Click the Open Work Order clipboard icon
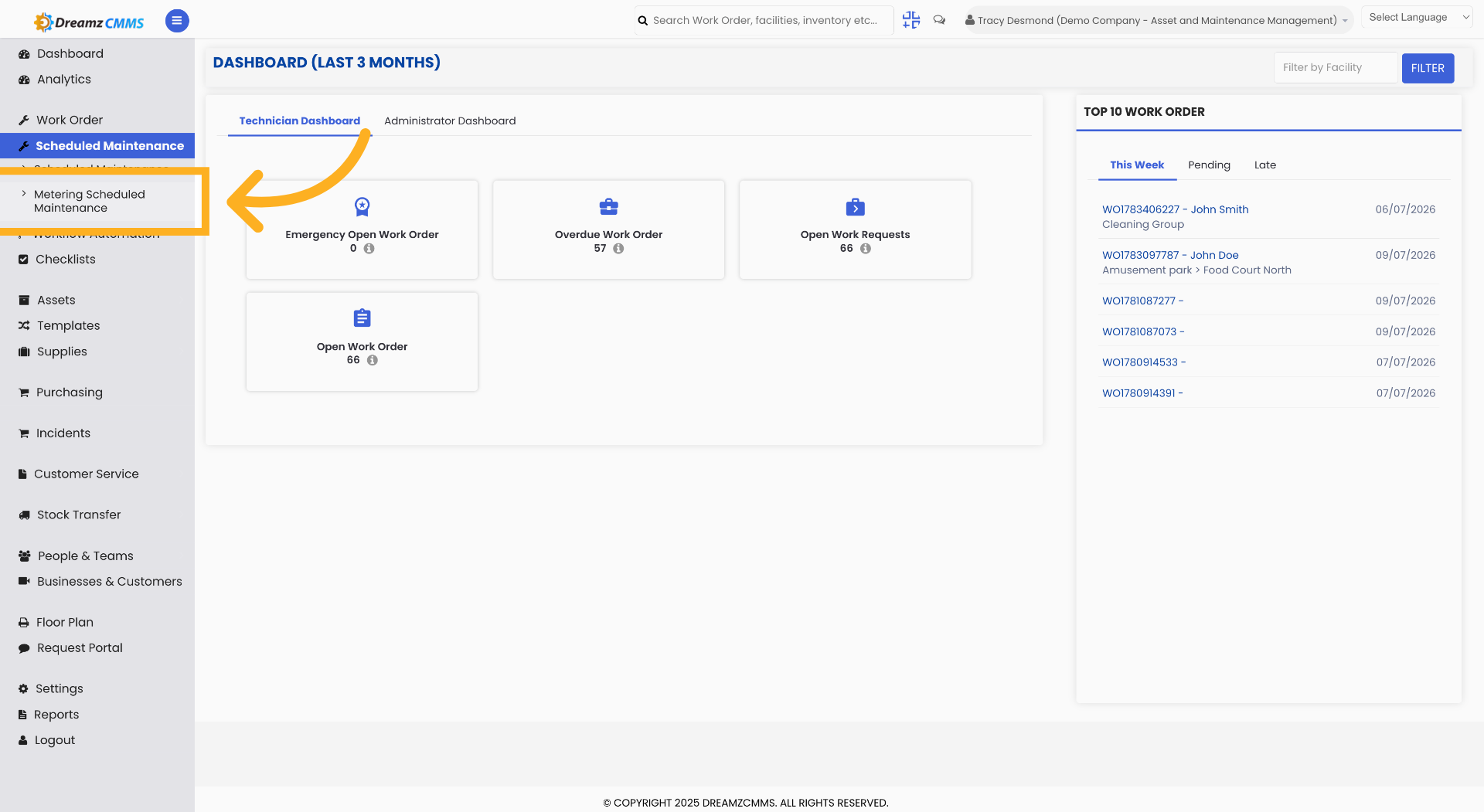1484x812 pixels. click(x=362, y=318)
